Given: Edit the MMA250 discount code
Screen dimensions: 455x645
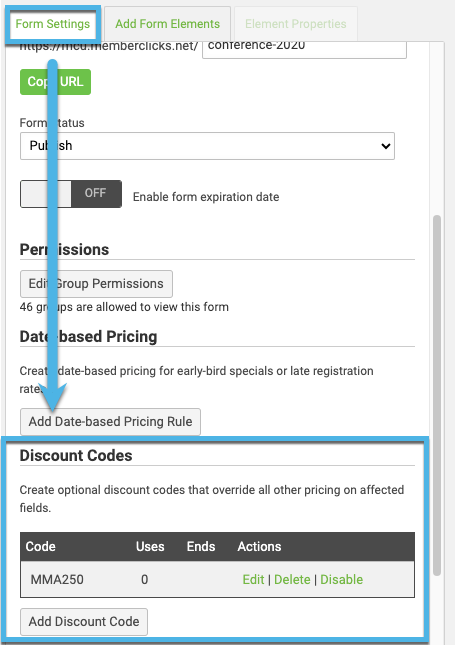Looking at the screenshot, I should click(x=253, y=579).
